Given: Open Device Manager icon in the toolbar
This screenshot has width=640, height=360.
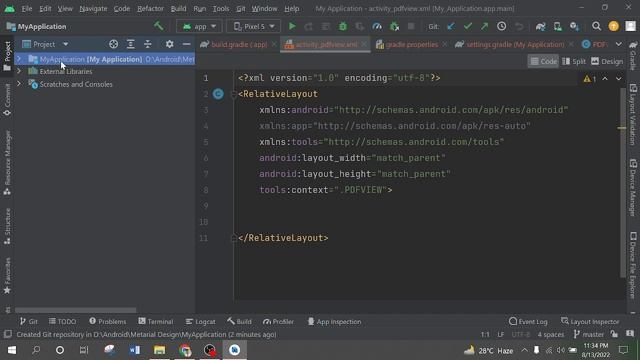Looking at the screenshot, I should click(558, 27).
